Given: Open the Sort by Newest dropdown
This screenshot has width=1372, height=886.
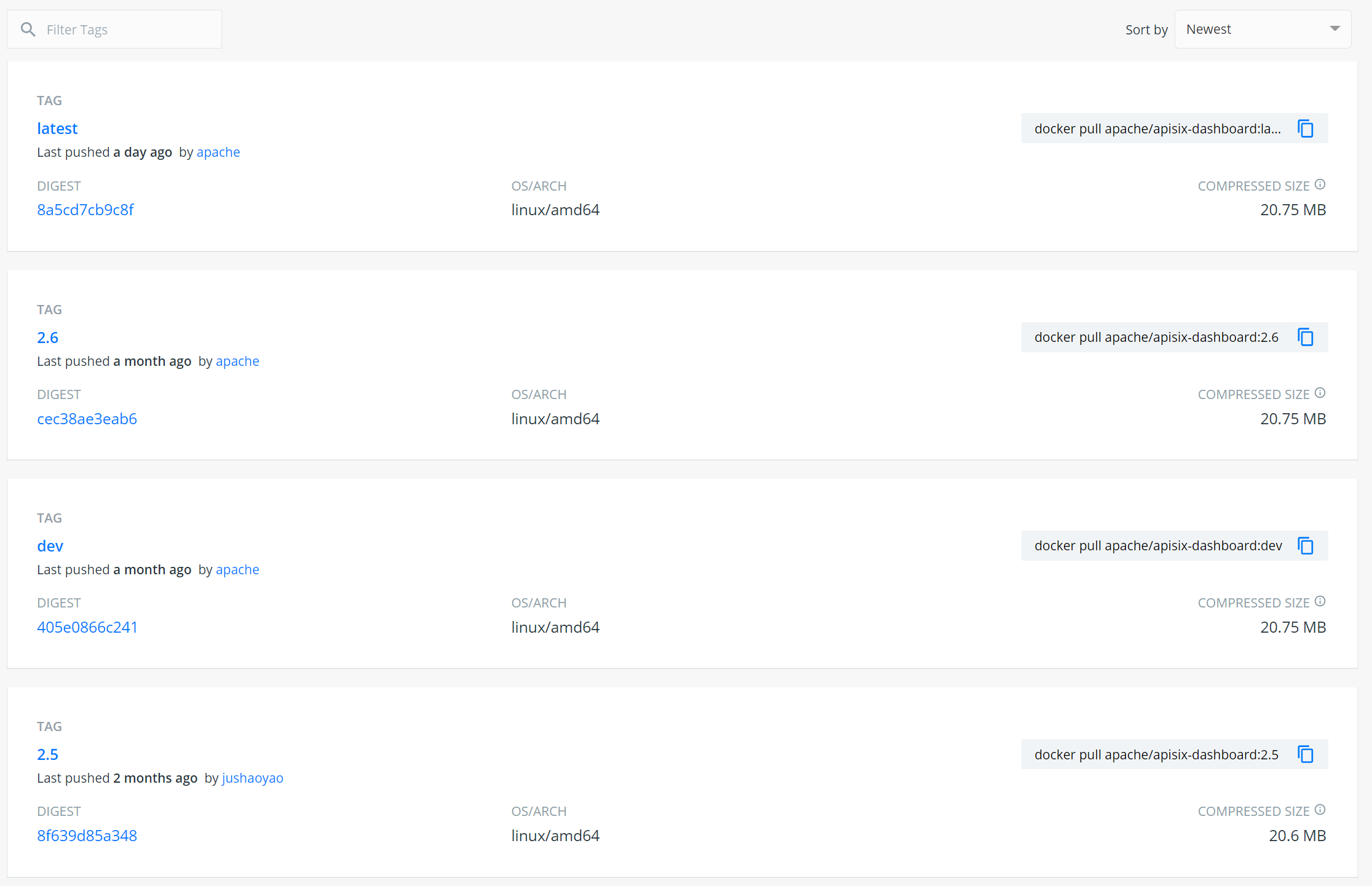Looking at the screenshot, I should point(1255,30).
